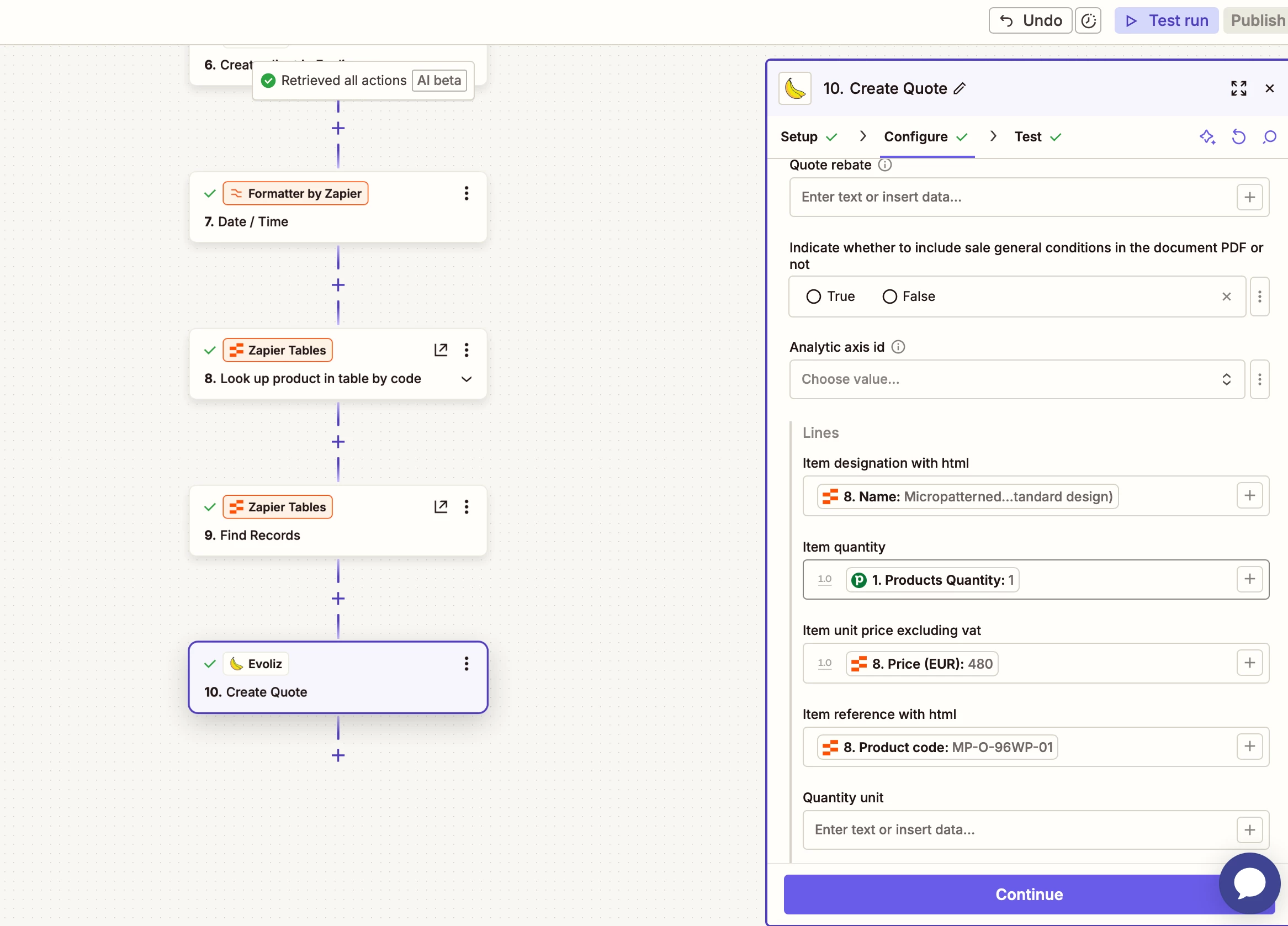
Task: Expand the panel with the fullscreen icon
Action: (x=1238, y=88)
